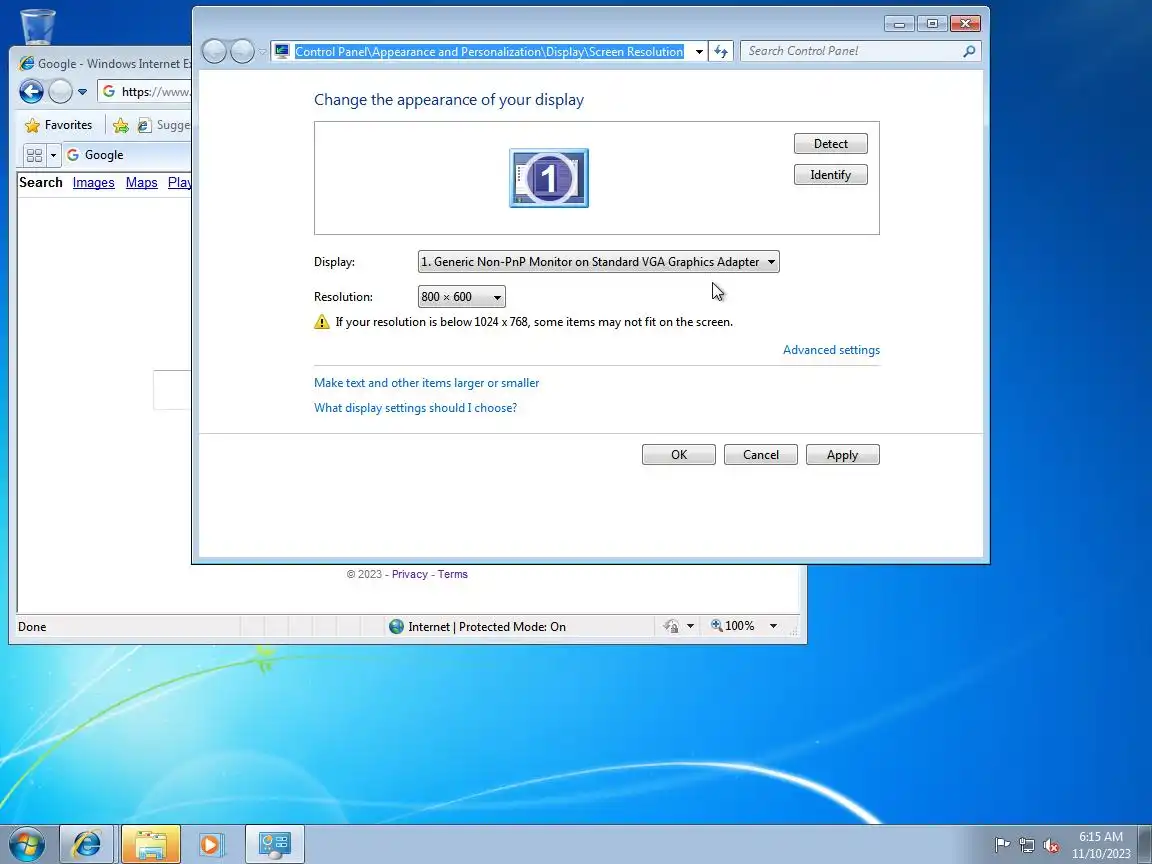Open Windows Explorer from the taskbar

pos(150,844)
